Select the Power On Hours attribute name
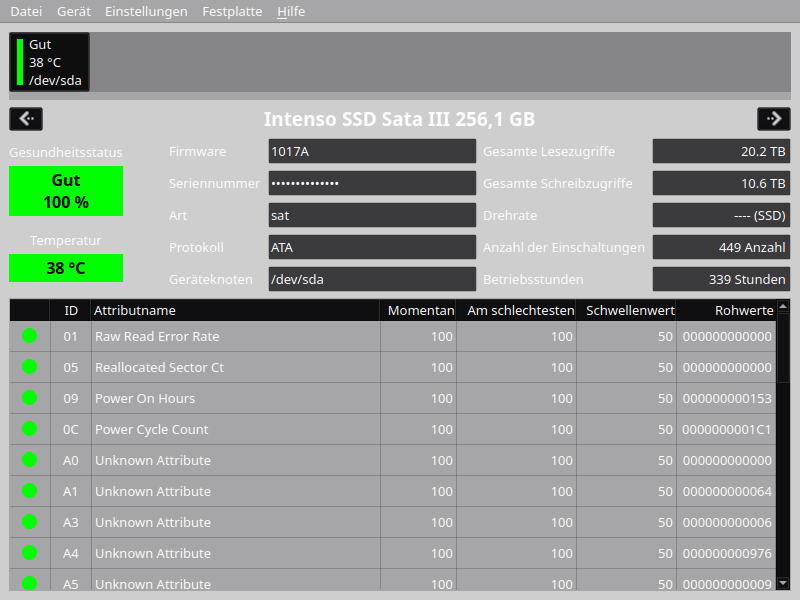The height and width of the screenshot is (600, 800). tap(145, 398)
